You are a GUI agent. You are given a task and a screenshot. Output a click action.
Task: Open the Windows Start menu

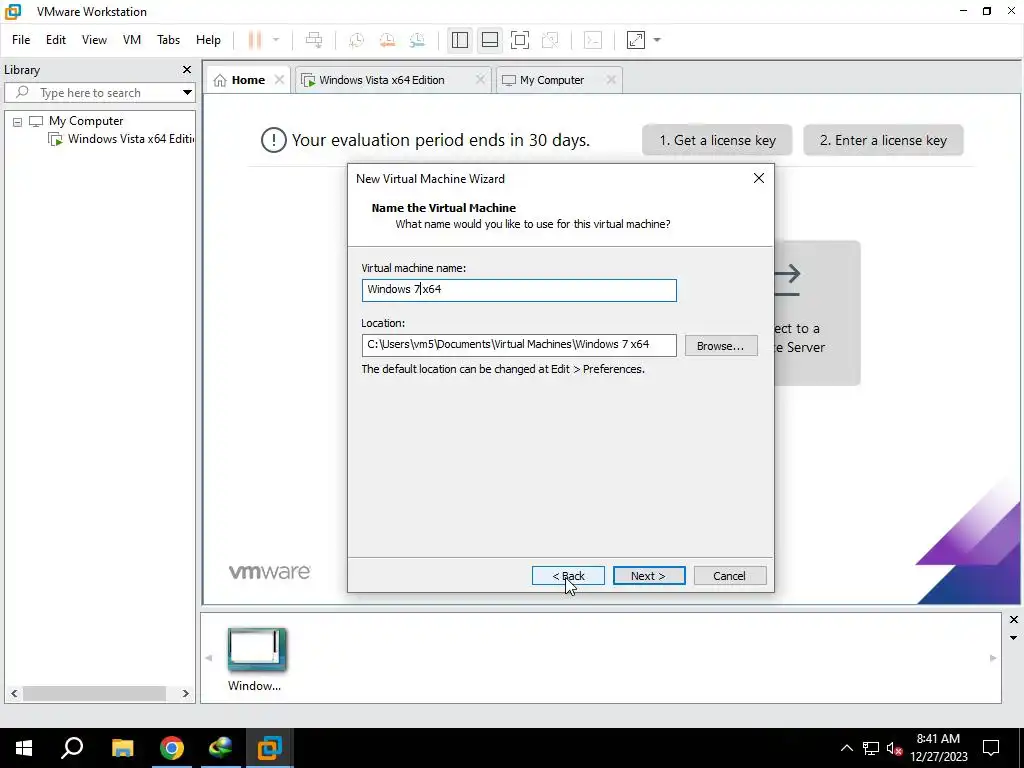(x=24, y=748)
